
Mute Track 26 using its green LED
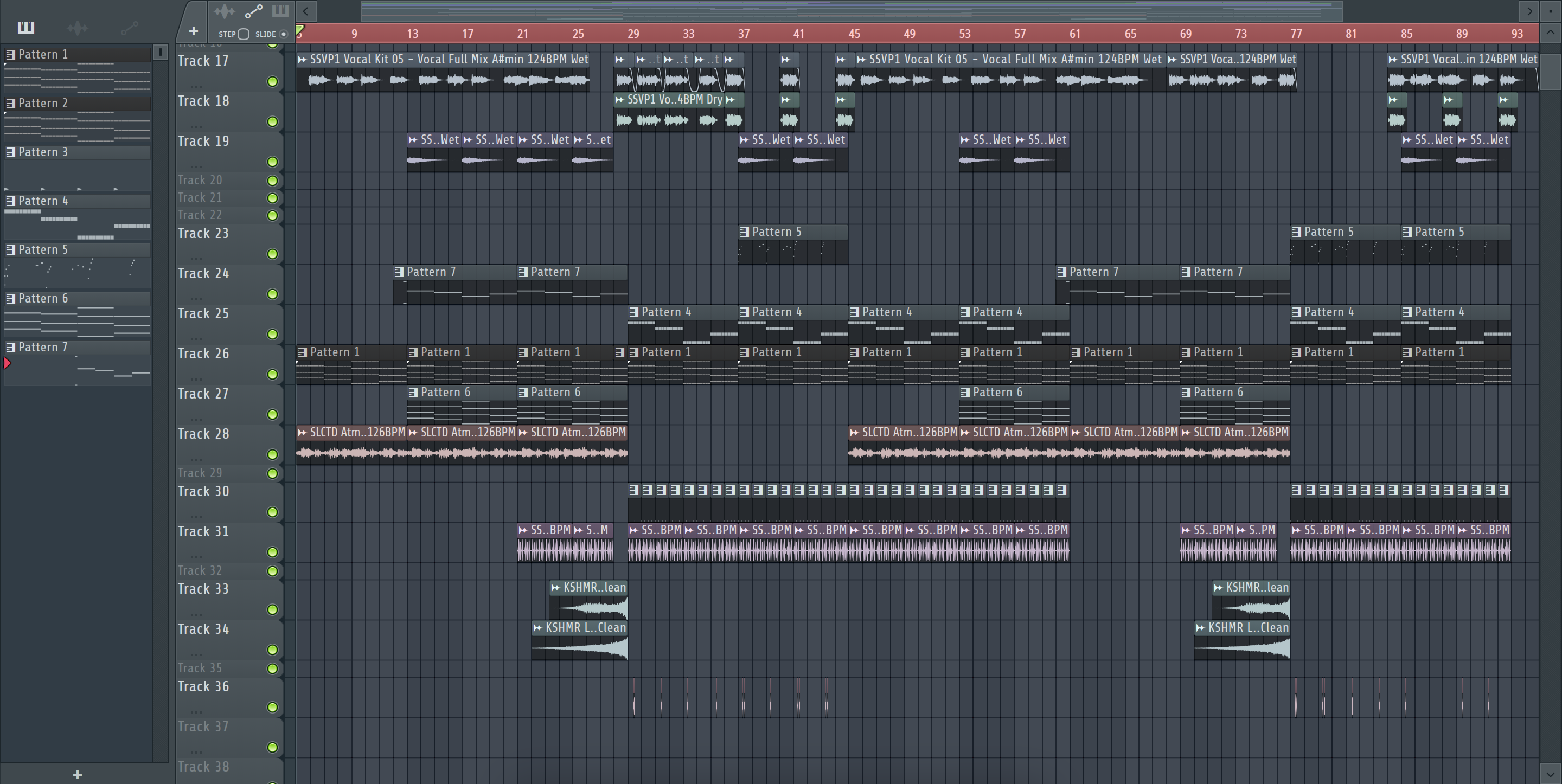pyautogui.click(x=273, y=375)
